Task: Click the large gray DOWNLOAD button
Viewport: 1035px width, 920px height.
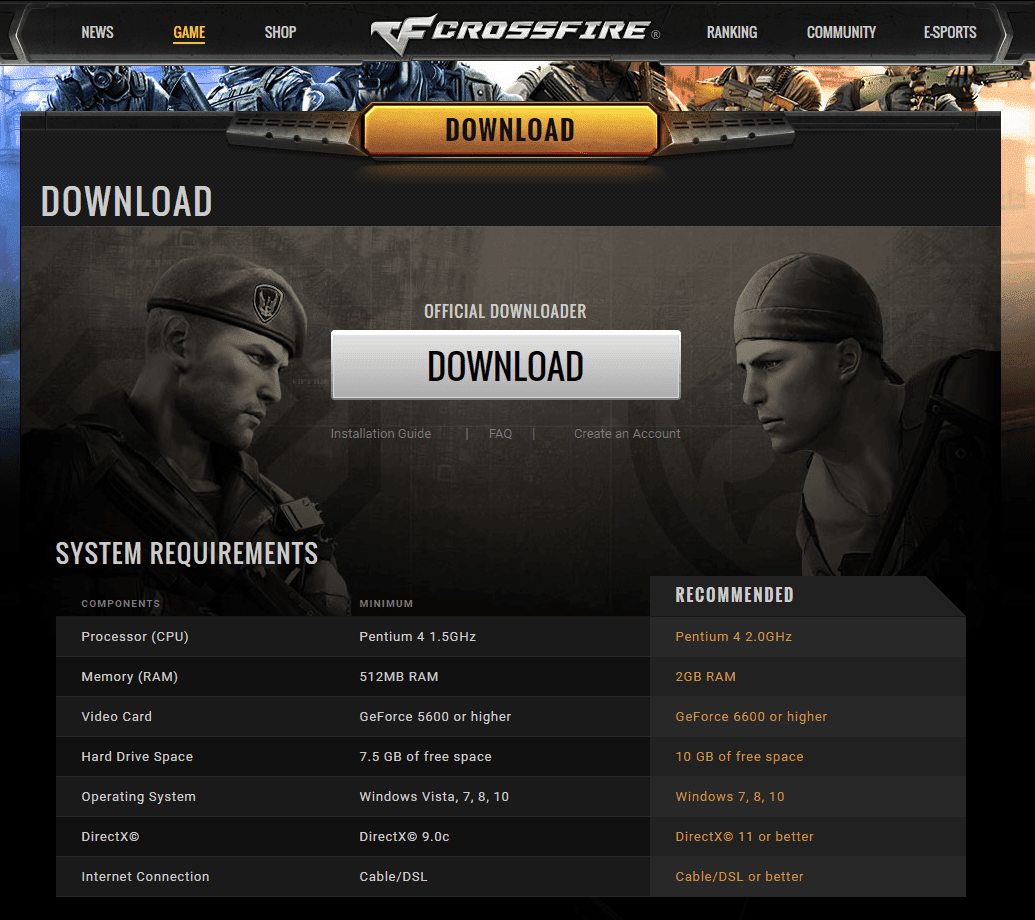Action: 506,365
